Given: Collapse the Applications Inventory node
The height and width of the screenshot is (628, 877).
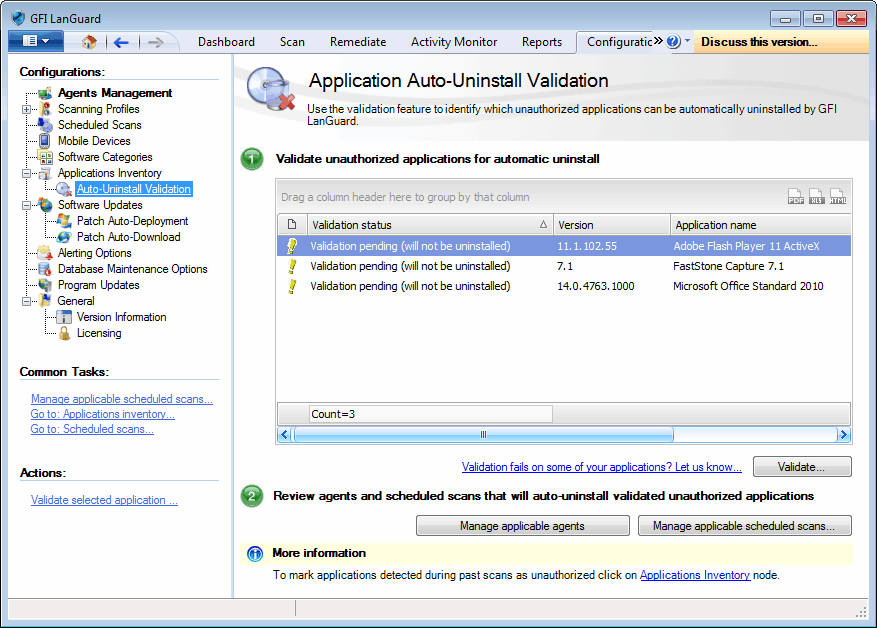Looking at the screenshot, I should click(26, 173).
